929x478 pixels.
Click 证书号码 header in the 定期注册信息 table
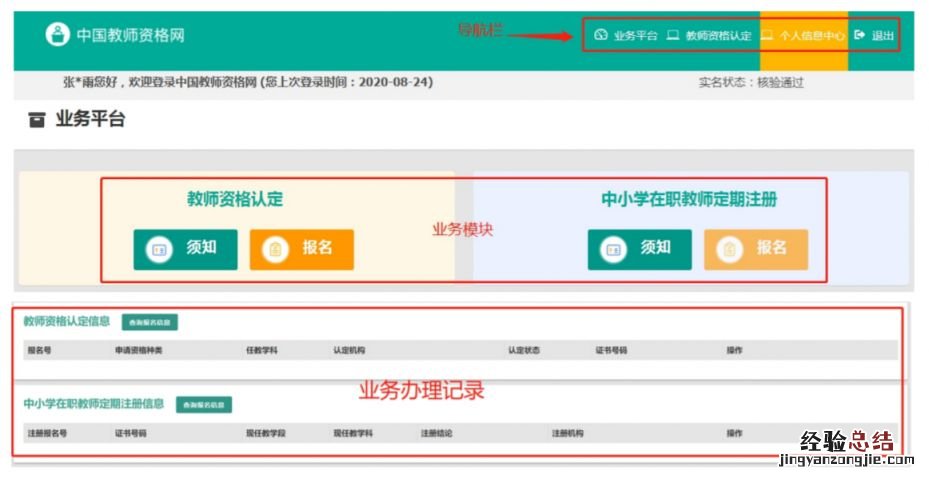click(x=131, y=433)
